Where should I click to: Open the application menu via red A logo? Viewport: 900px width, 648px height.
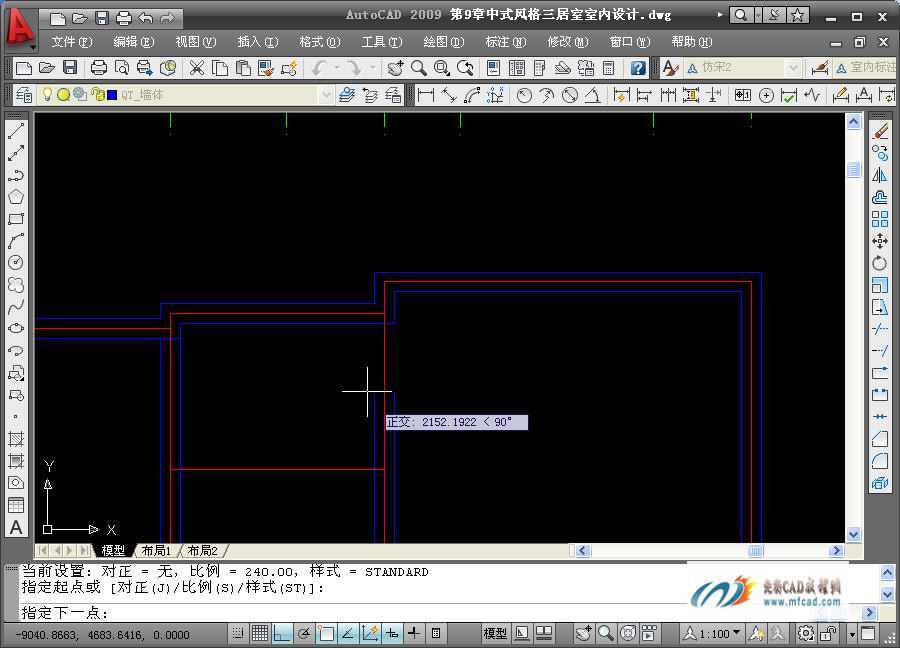(x=20, y=27)
